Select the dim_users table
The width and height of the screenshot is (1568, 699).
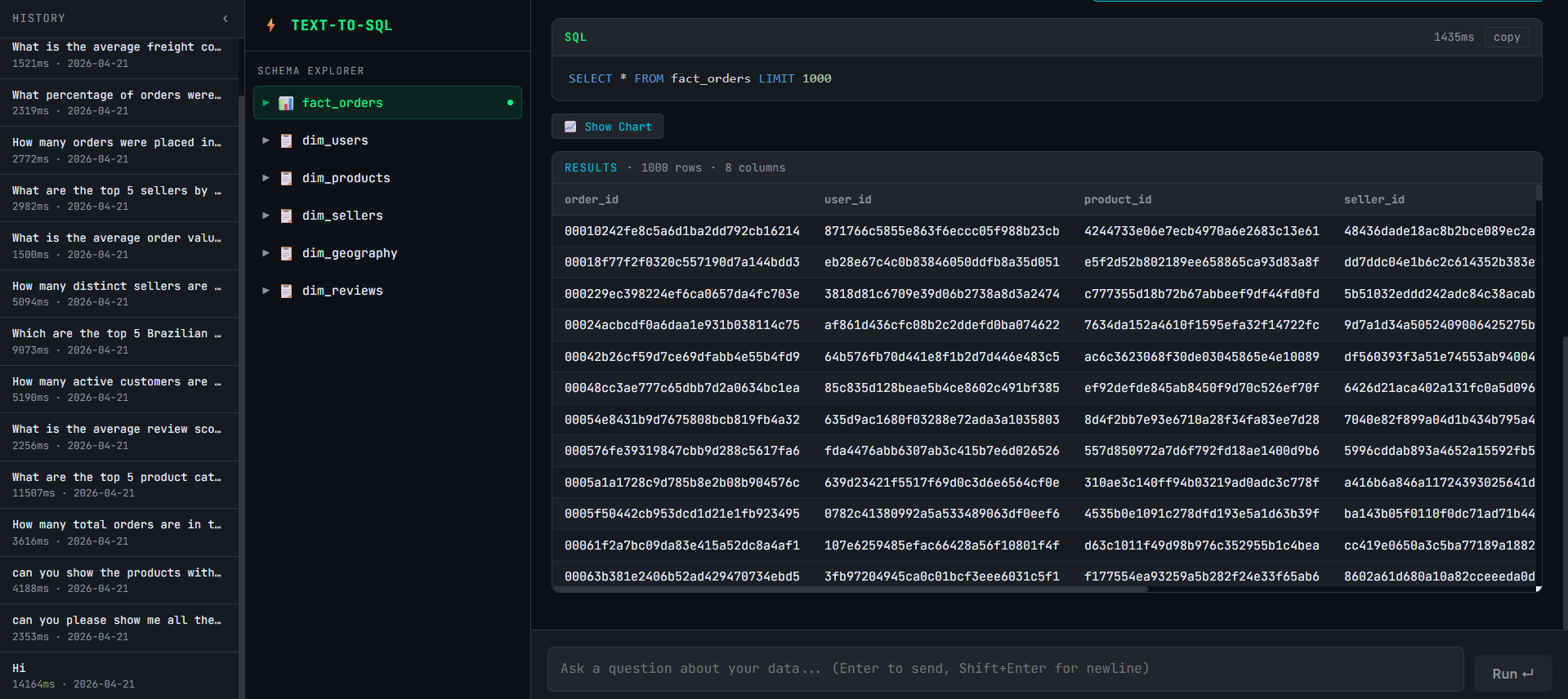[387, 140]
